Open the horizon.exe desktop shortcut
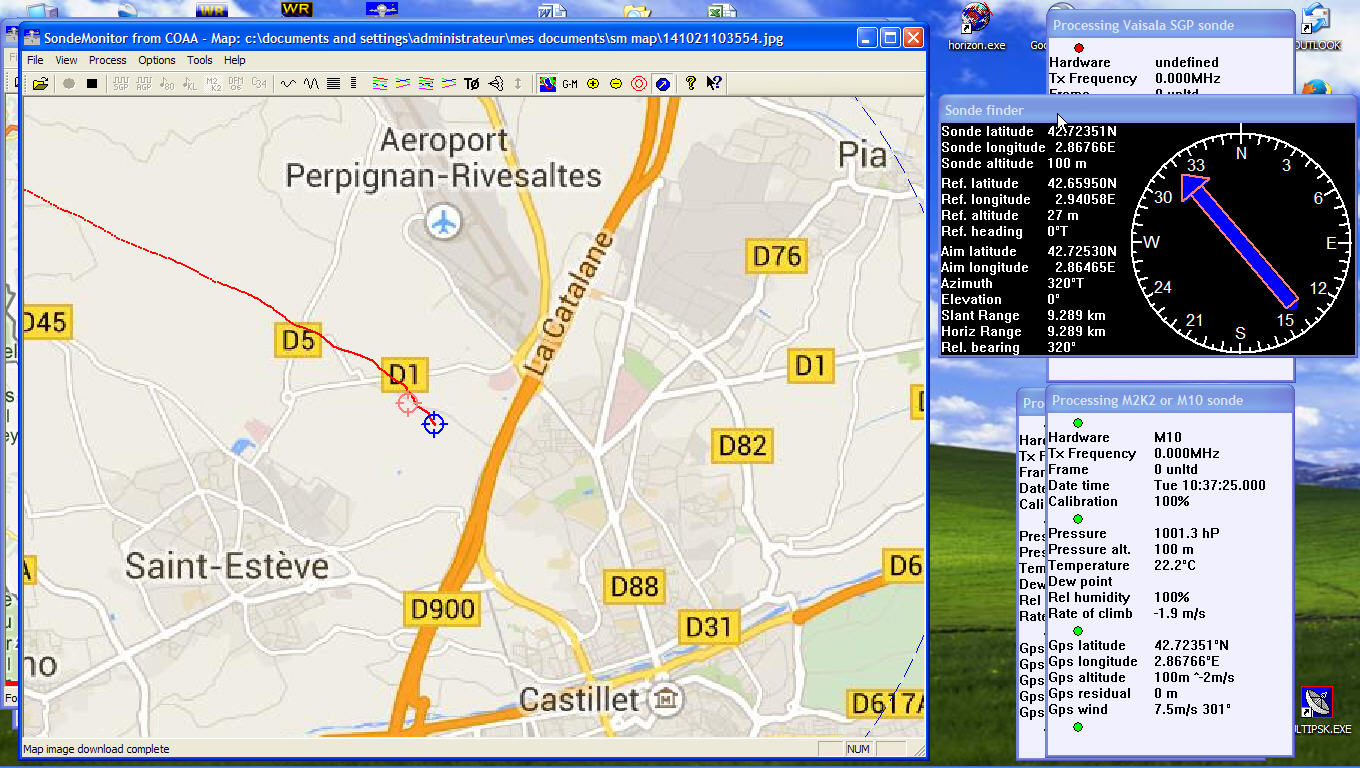 [977, 27]
